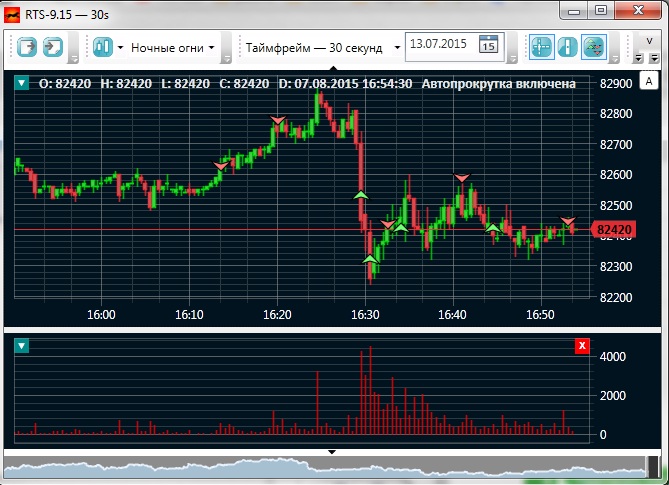Expand overflow arrow after file toolbar group

click(x=73, y=59)
